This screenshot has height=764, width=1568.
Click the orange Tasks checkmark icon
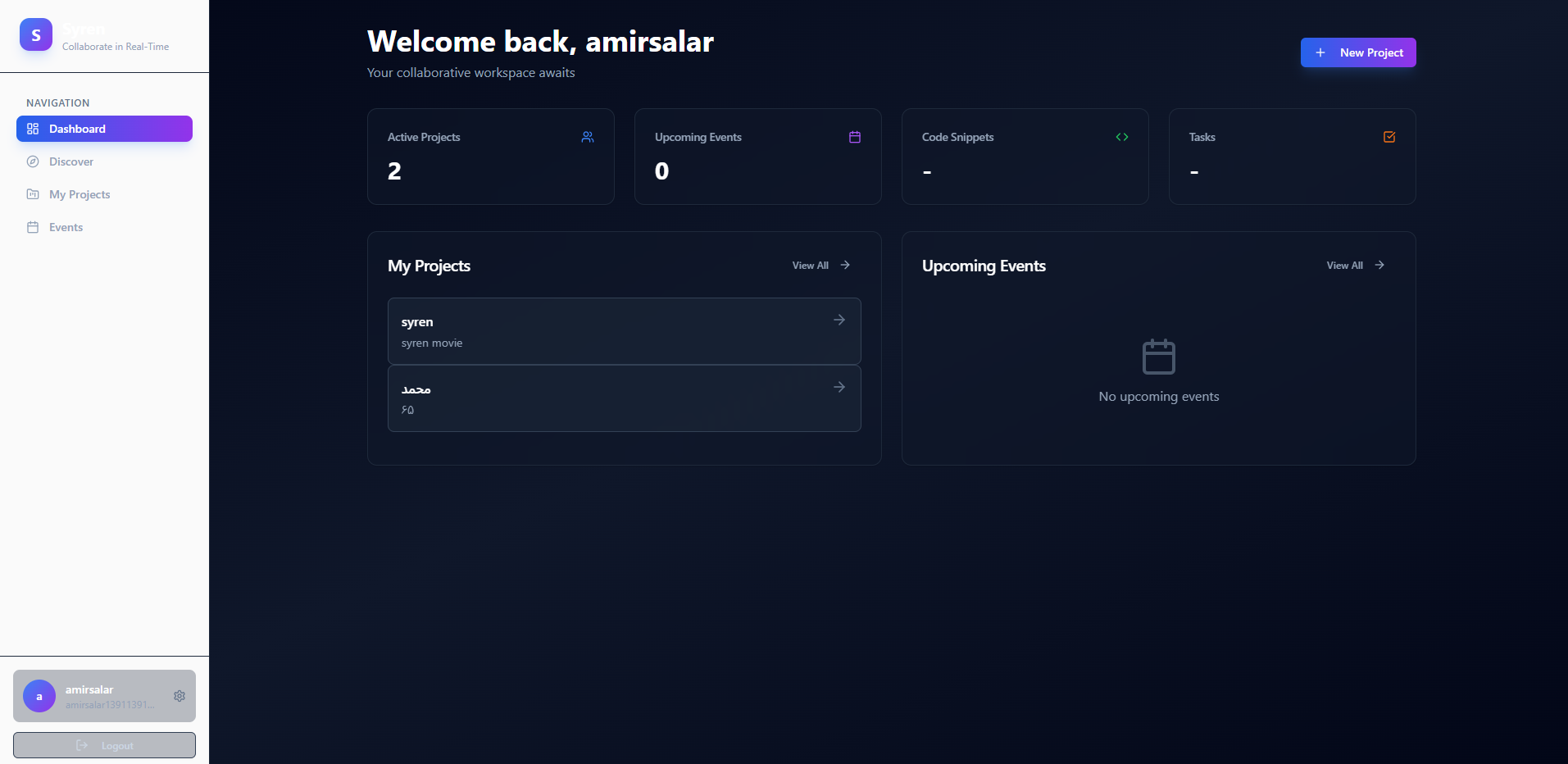(1388, 137)
